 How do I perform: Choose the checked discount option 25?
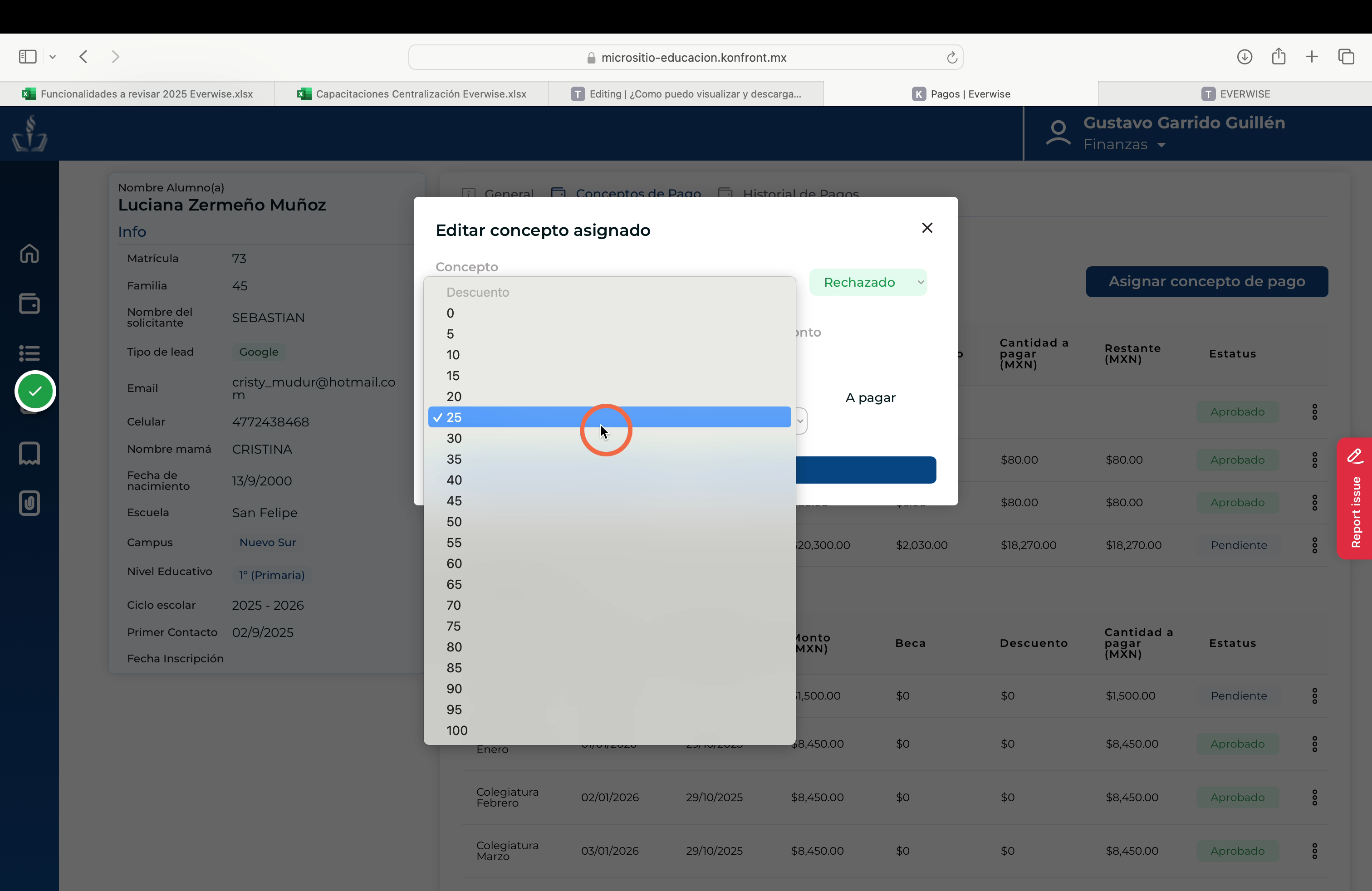[609, 417]
